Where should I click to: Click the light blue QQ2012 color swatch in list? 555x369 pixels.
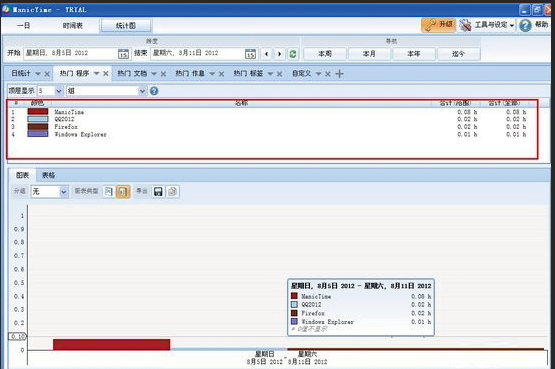pyautogui.click(x=38, y=119)
